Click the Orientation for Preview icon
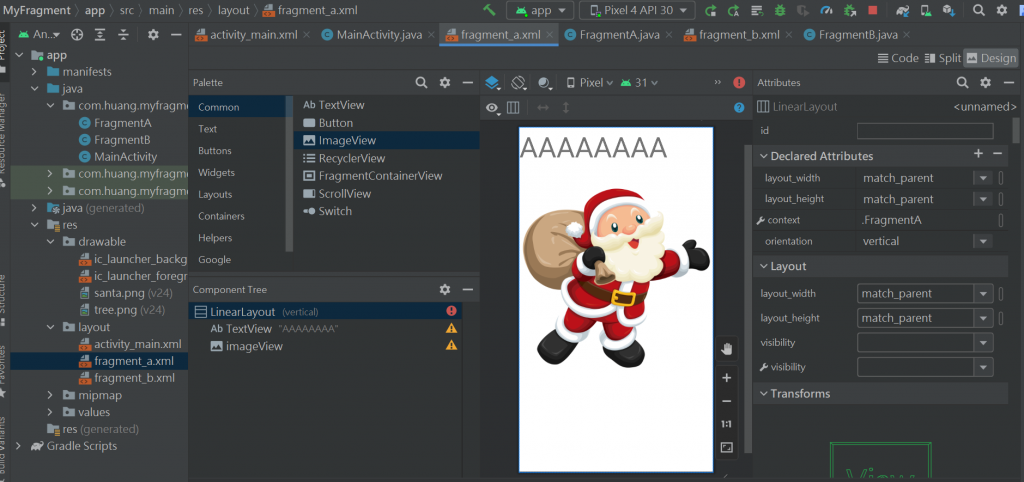1024x482 pixels. click(519, 82)
